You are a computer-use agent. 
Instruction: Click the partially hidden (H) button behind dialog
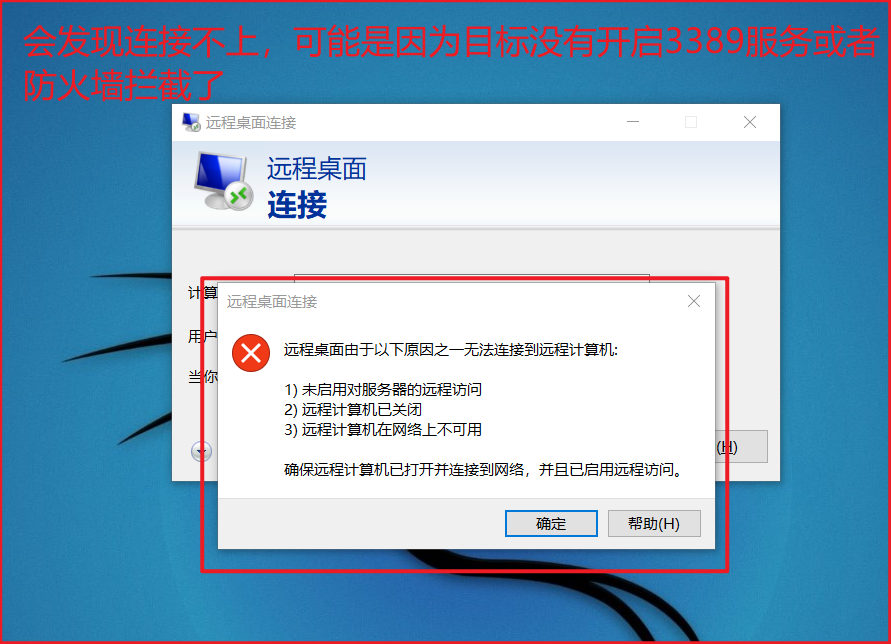coord(742,447)
